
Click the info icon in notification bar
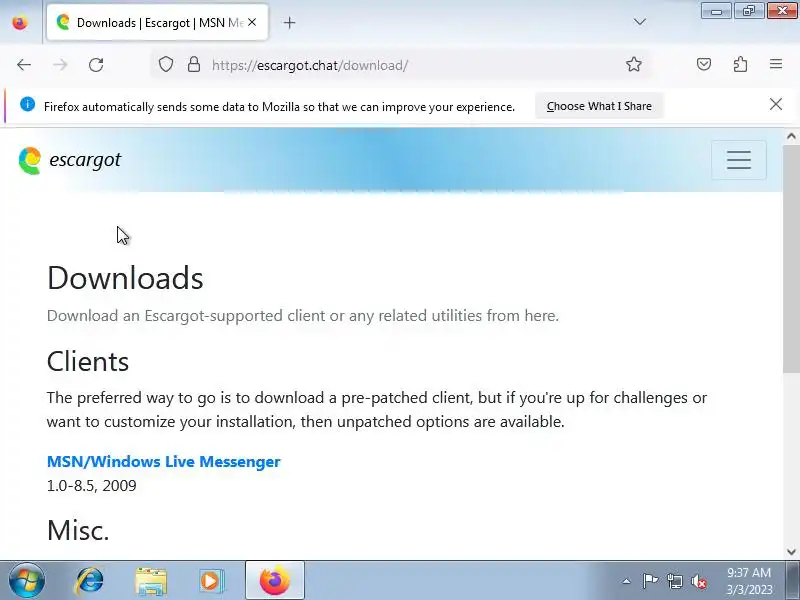tap(28, 105)
